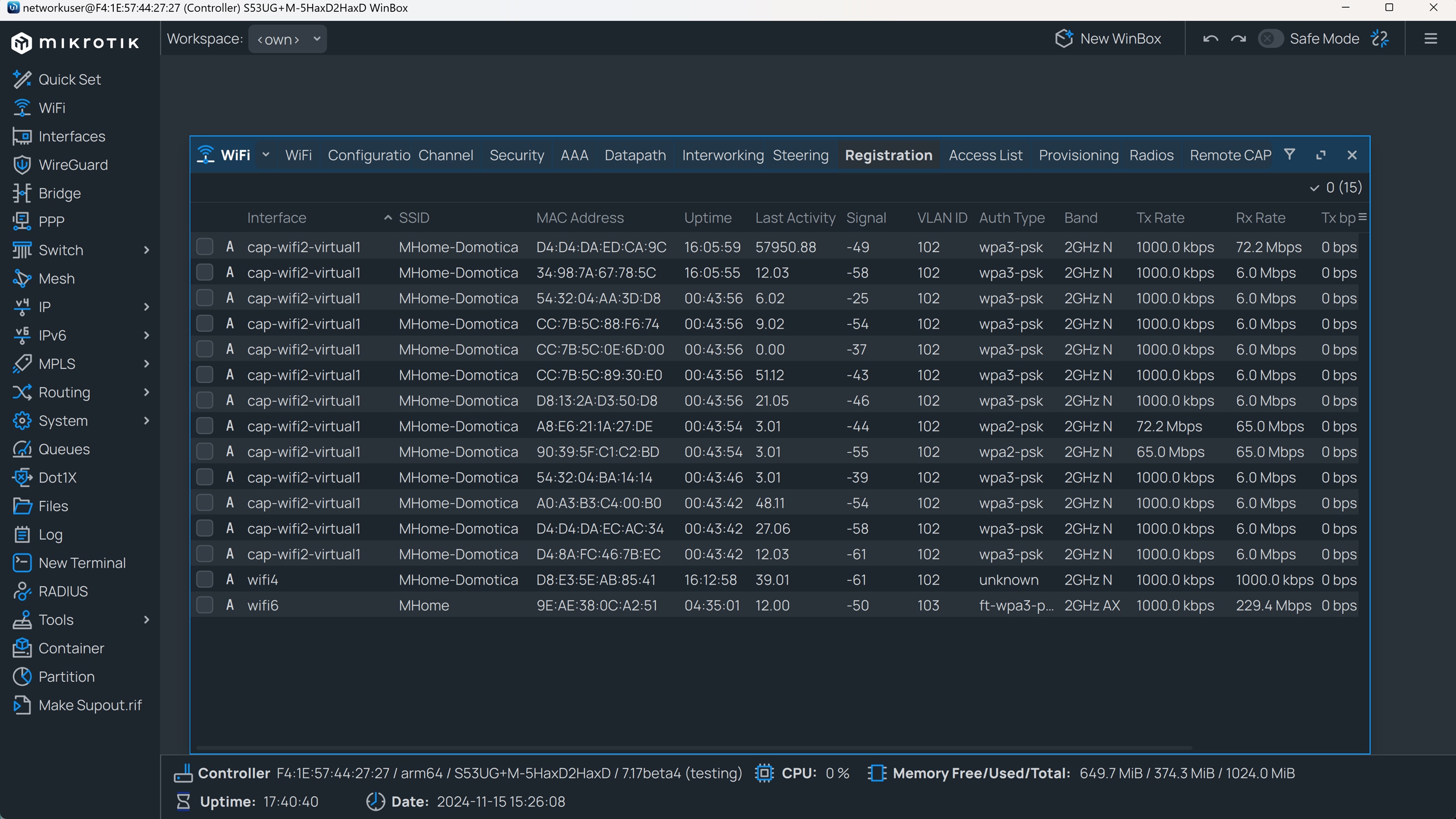
Task: Select checkbox for MAC D4:D4:DA:ED:CA:9C row
Action: [x=204, y=247]
